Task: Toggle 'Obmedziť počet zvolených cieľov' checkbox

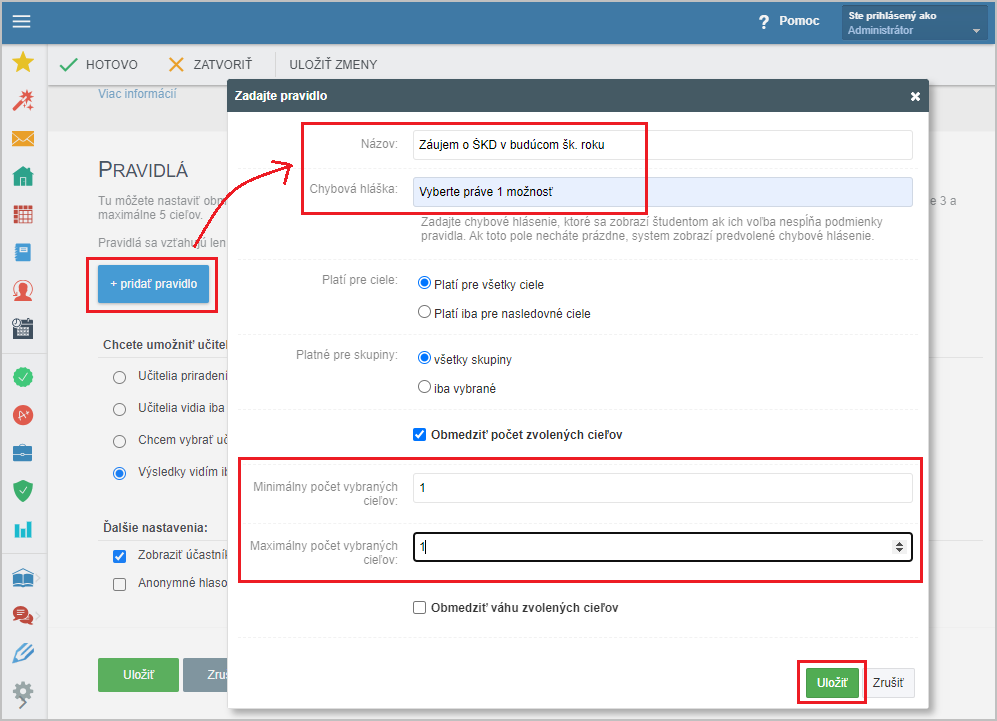Action: pos(420,435)
